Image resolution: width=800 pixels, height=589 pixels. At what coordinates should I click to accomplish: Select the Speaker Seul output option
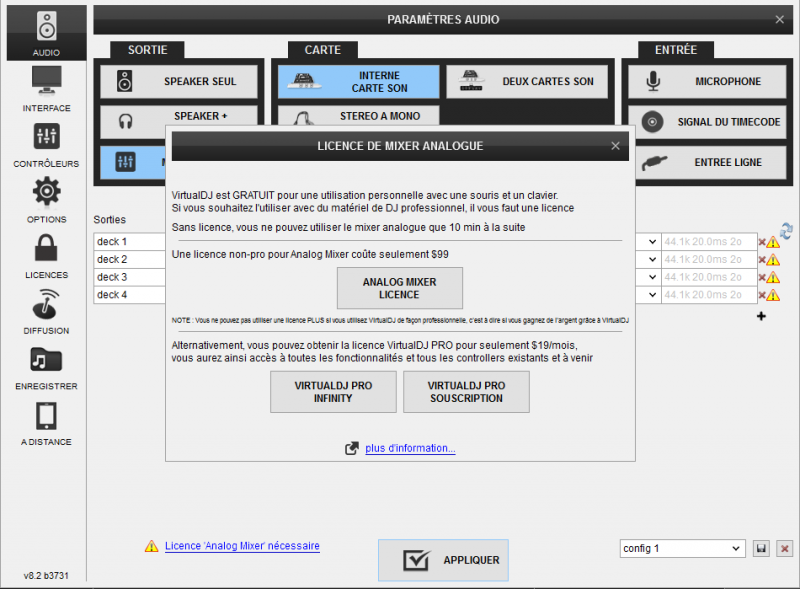tap(179, 81)
